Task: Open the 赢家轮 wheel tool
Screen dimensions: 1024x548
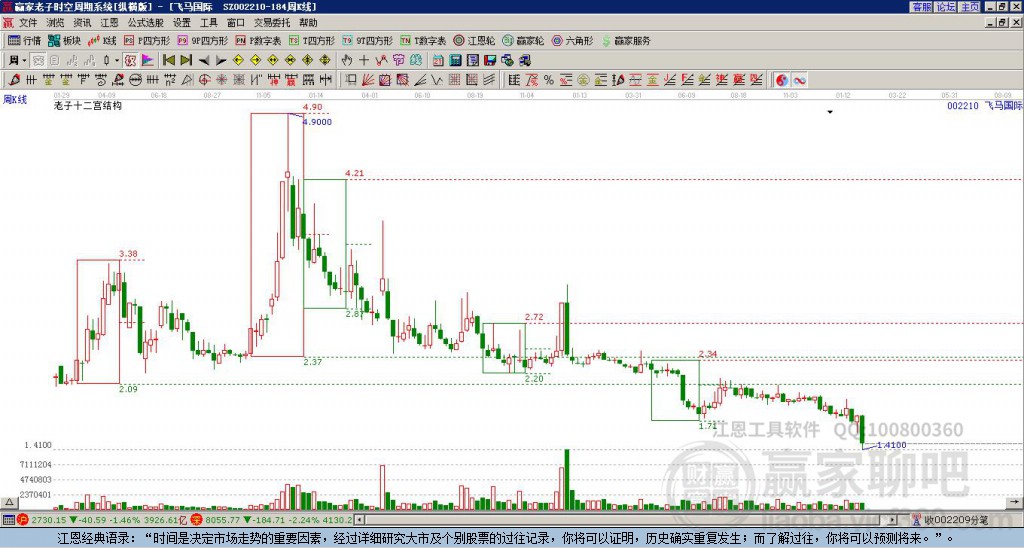Action: [523, 40]
